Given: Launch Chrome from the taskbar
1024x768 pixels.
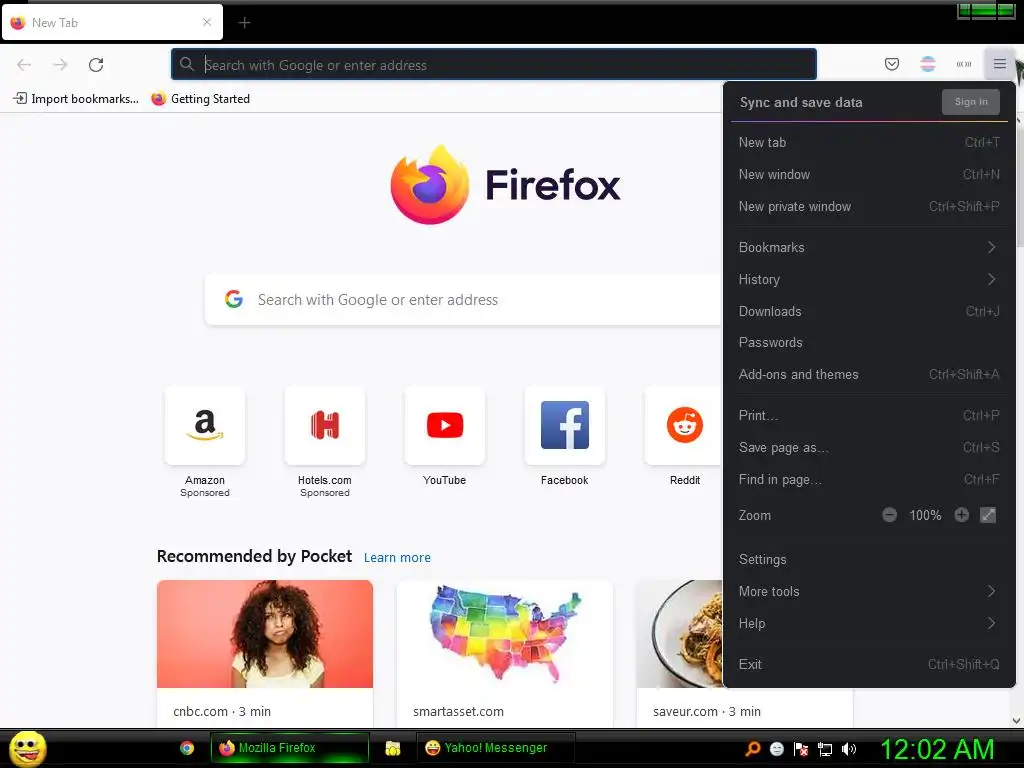Looking at the screenshot, I should point(187,748).
